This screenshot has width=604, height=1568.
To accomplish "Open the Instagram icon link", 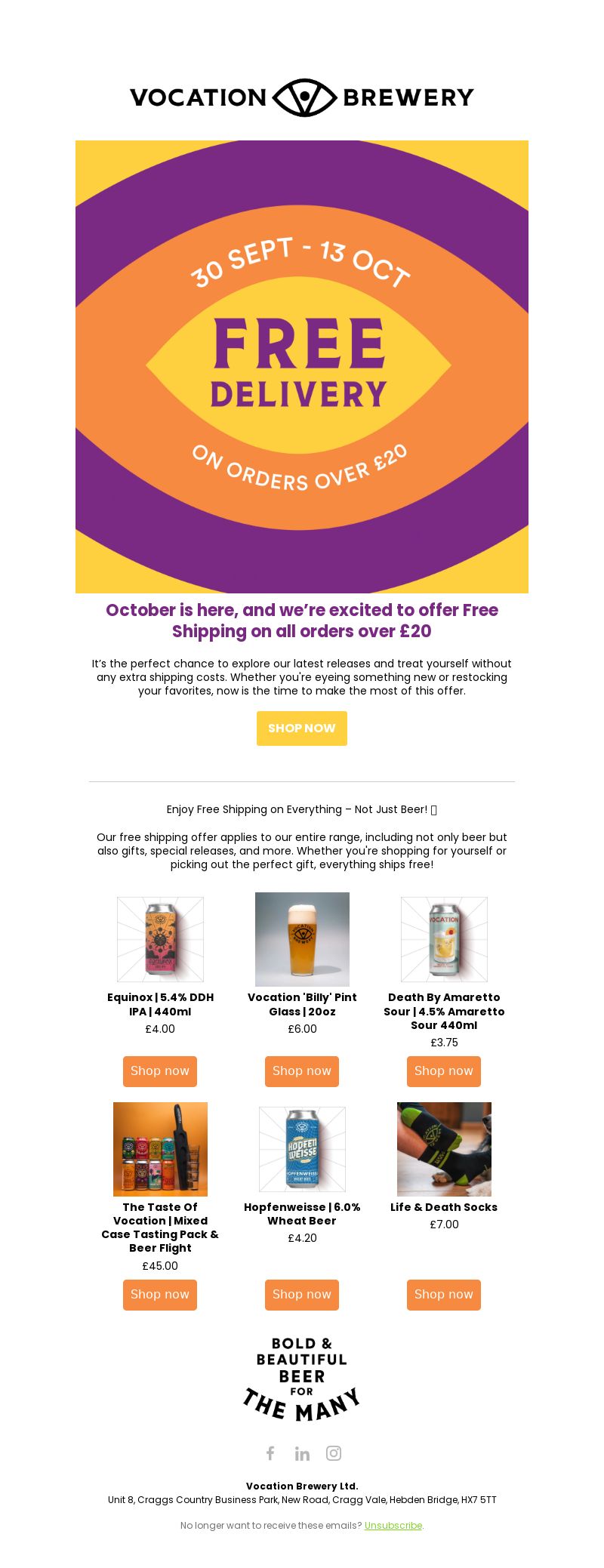I will pyautogui.click(x=334, y=1453).
